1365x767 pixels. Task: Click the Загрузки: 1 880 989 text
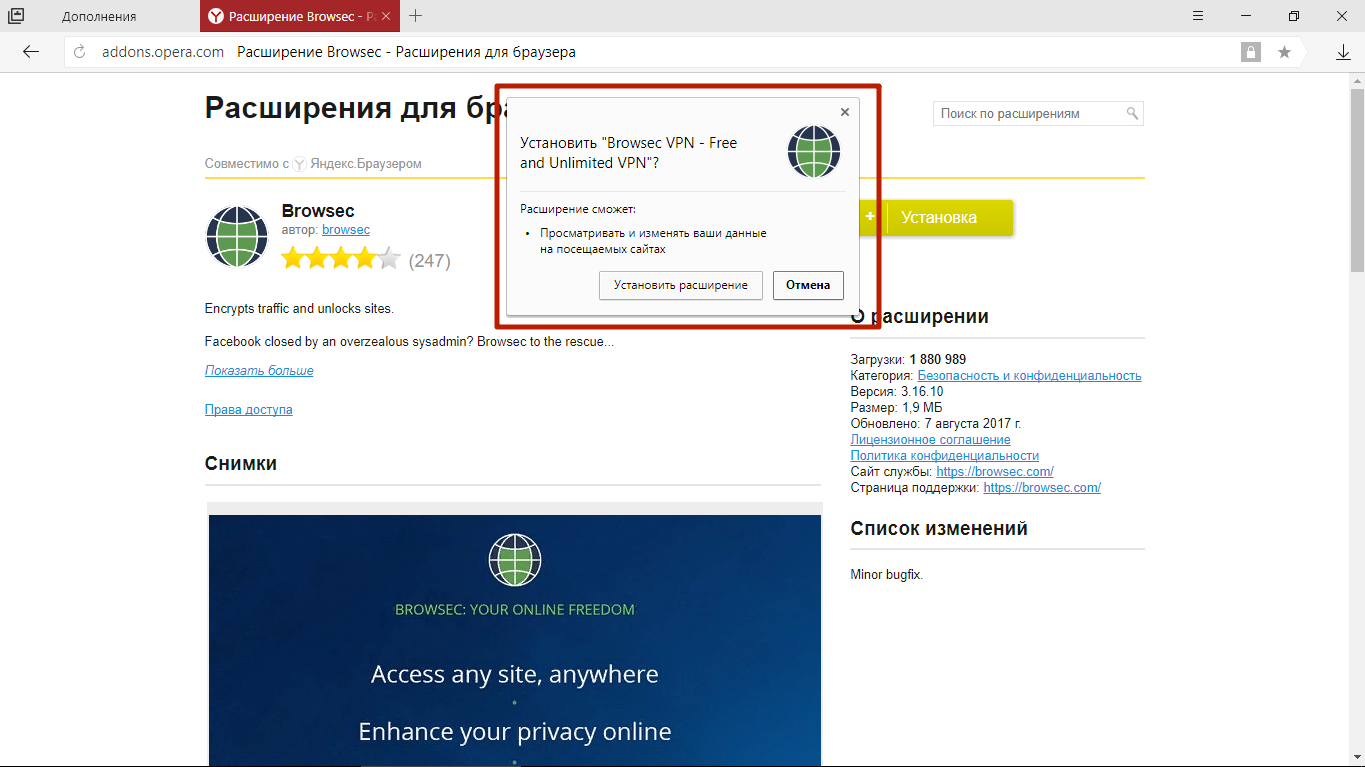point(908,360)
